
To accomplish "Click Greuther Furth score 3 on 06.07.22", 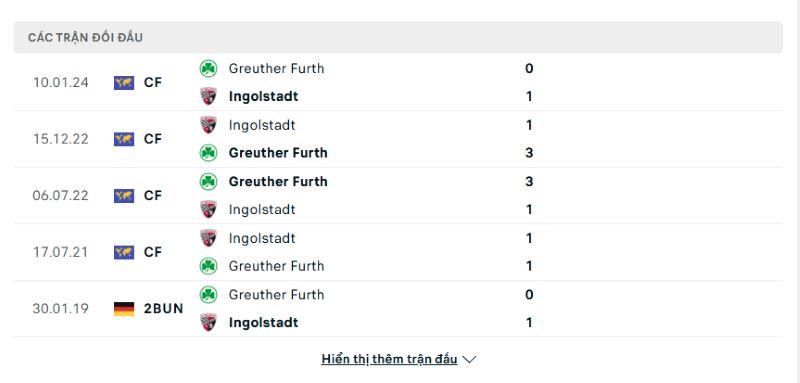I will pyautogui.click(x=529, y=182).
